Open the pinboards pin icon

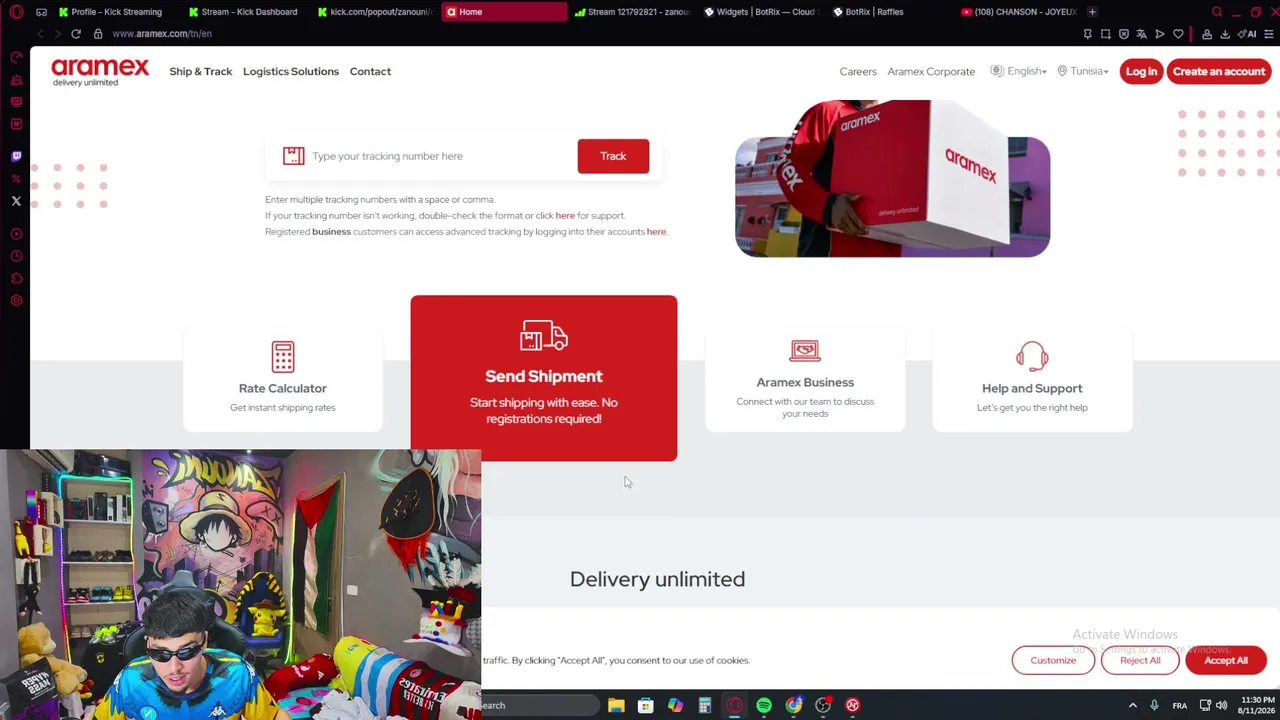point(1088,34)
